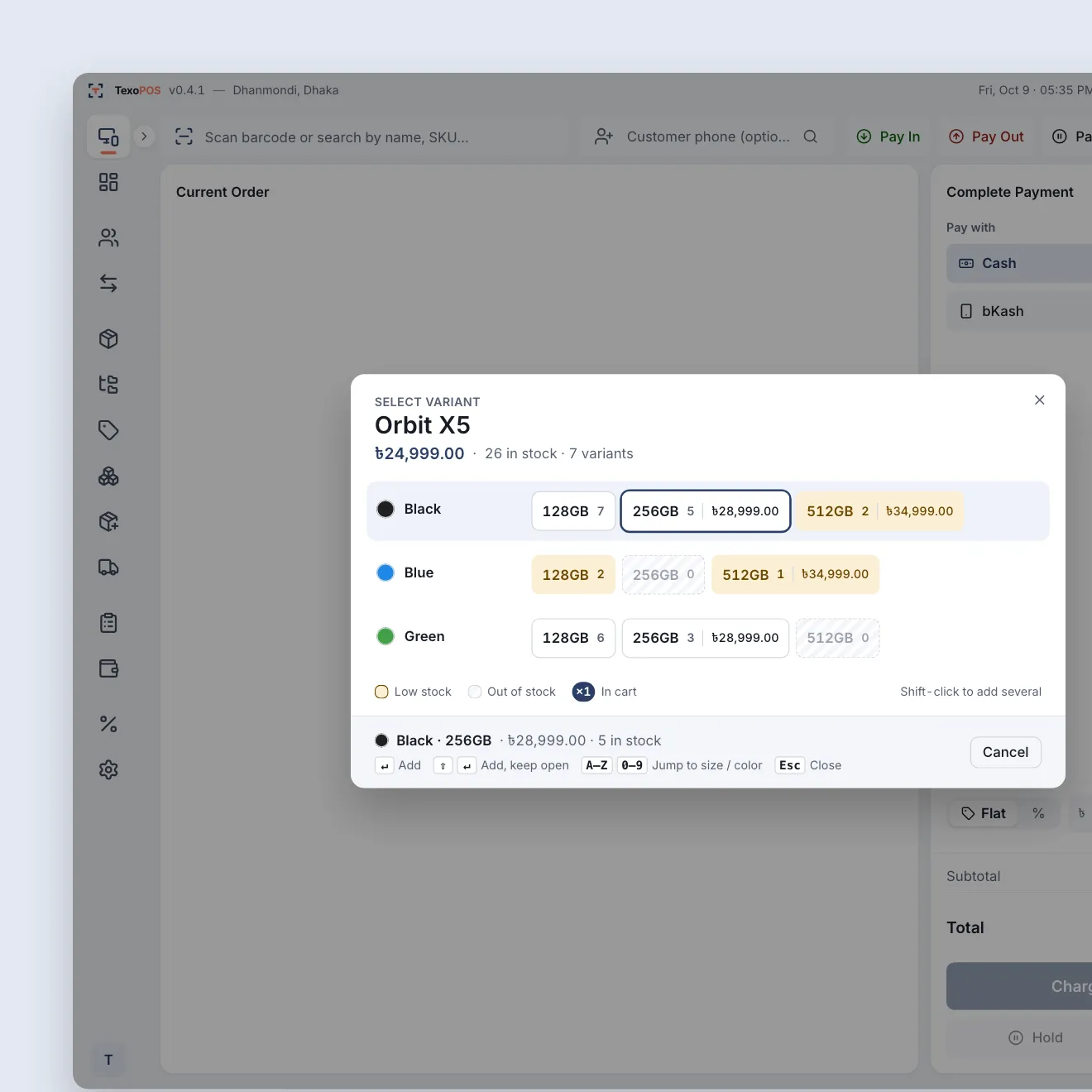Expand the sidebar with the chevron arrow
The width and height of the screenshot is (1092, 1092).
point(144,136)
